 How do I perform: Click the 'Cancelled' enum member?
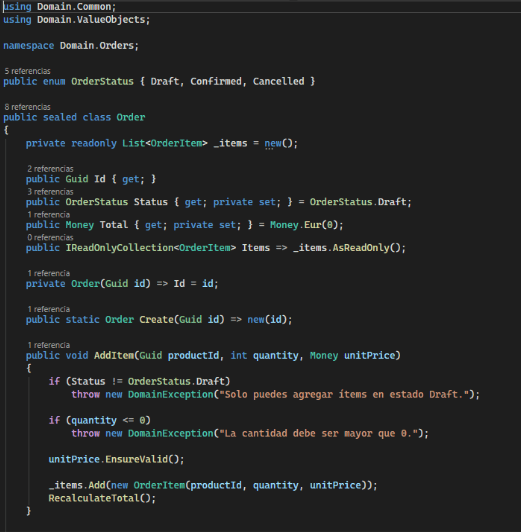point(278,81)
